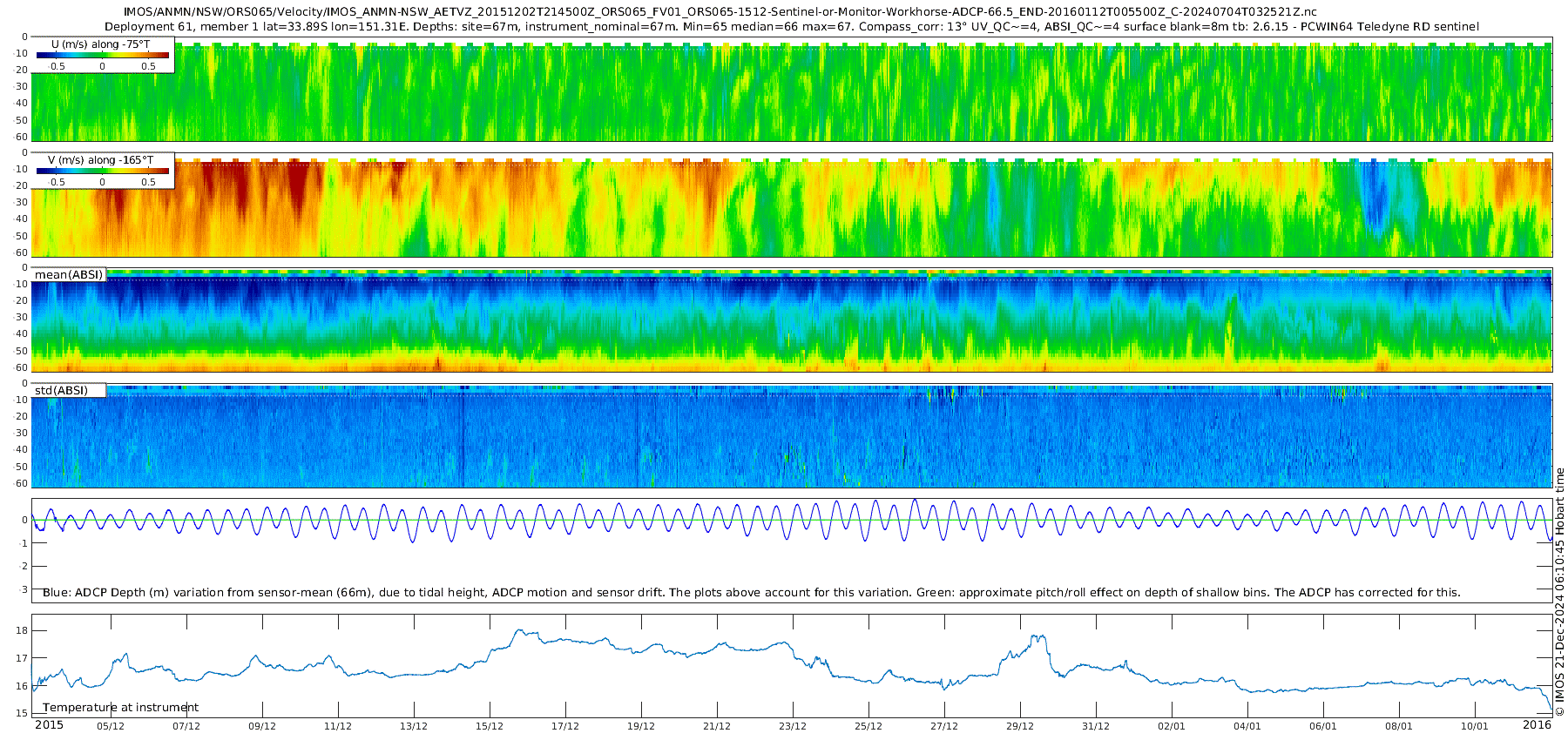
Task: Click the 2016 year label on time axis
Action: [x=1538, y=725]
